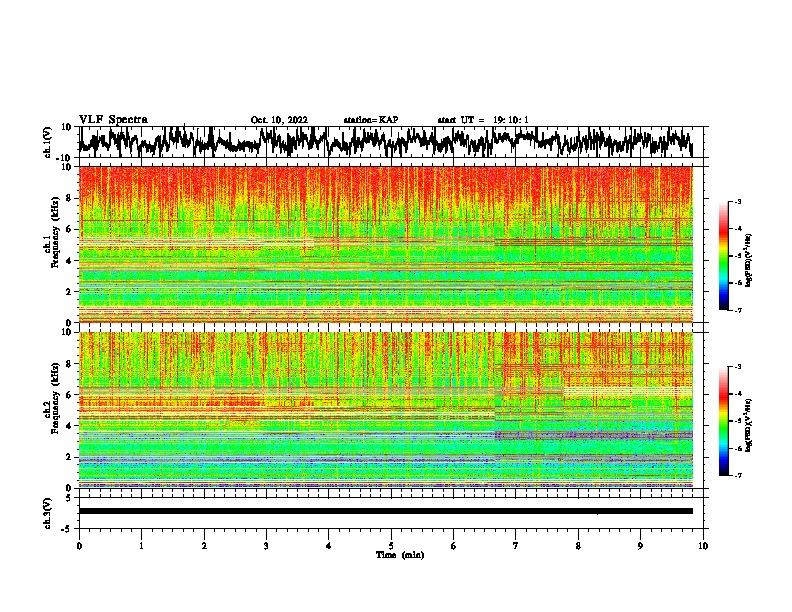
Task: Click the 8 kHz tick on ch.1 frequency axis
Action: 69,198
